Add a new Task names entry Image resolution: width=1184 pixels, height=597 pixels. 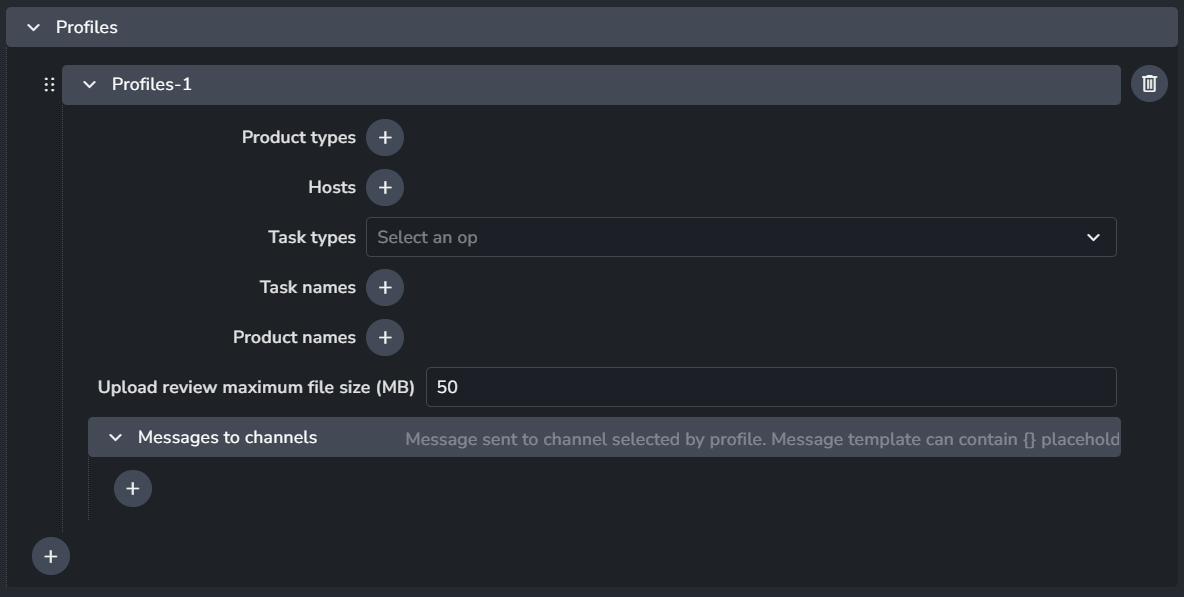pyautogui.click(x=385, y=288)
